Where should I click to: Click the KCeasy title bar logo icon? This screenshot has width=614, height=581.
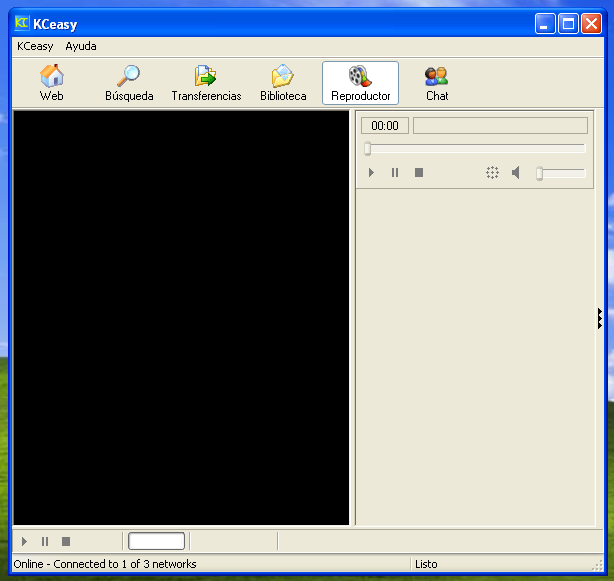pyautogui.click(x=22, y=23)
